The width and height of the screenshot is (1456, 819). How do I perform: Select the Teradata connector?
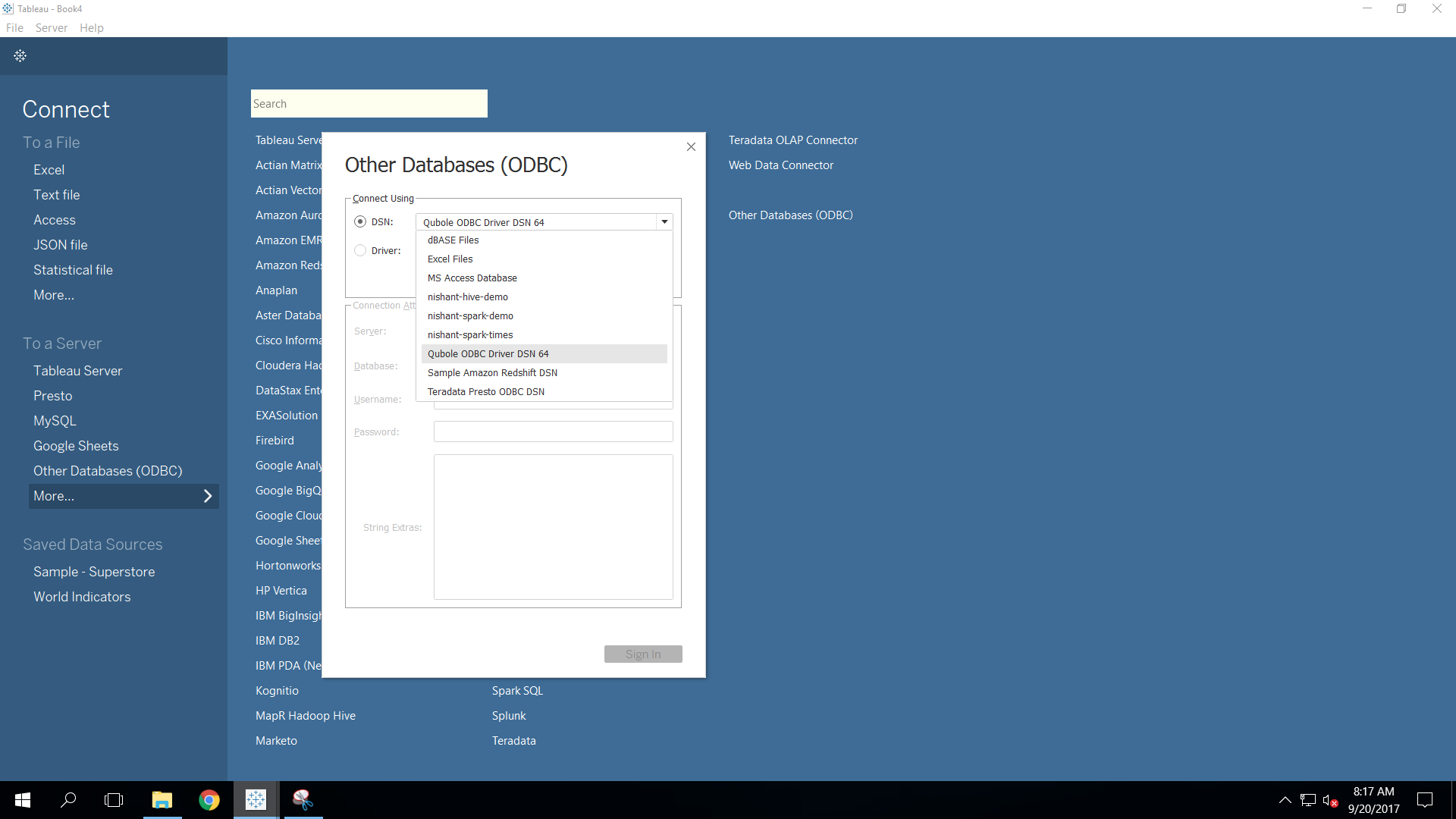click(x=514, y=741)
